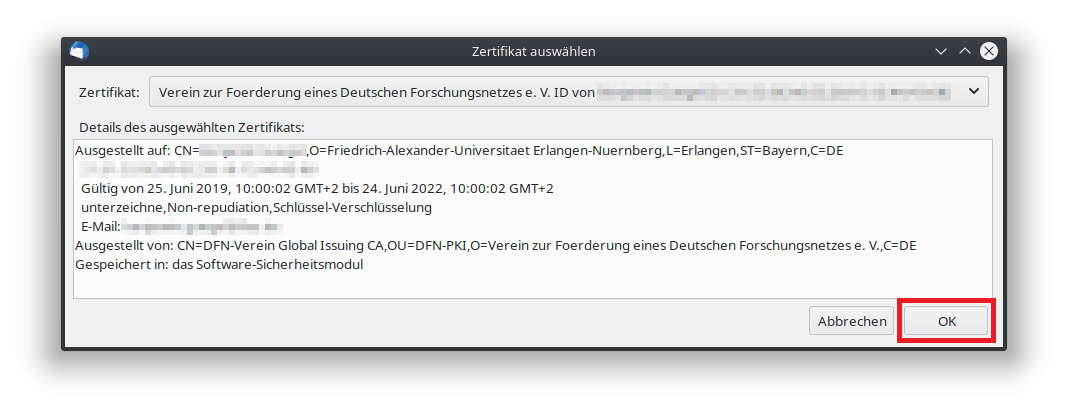This screenshot has height=412, width=1068.
Task: Click the "unterzeichne,Non-repudiation" key usage line
Action: 256,207
